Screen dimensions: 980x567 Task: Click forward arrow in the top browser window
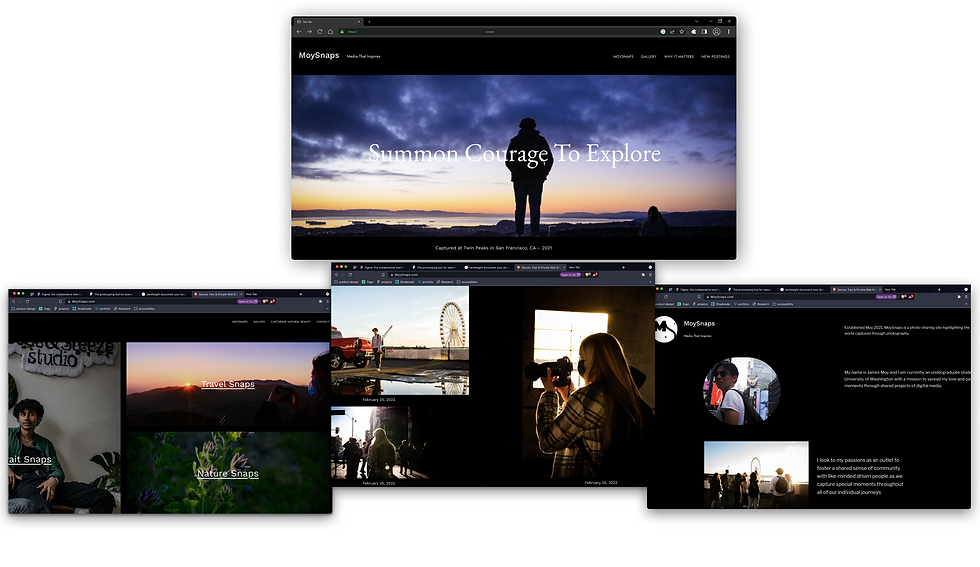click(309, 31)
